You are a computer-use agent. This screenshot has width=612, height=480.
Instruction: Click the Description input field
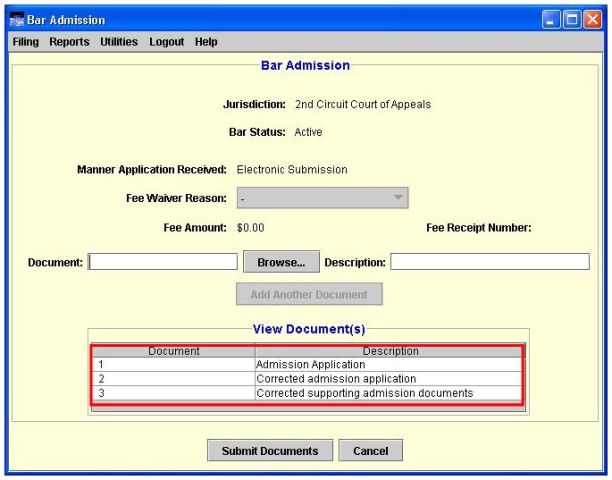tap(490, 261)
